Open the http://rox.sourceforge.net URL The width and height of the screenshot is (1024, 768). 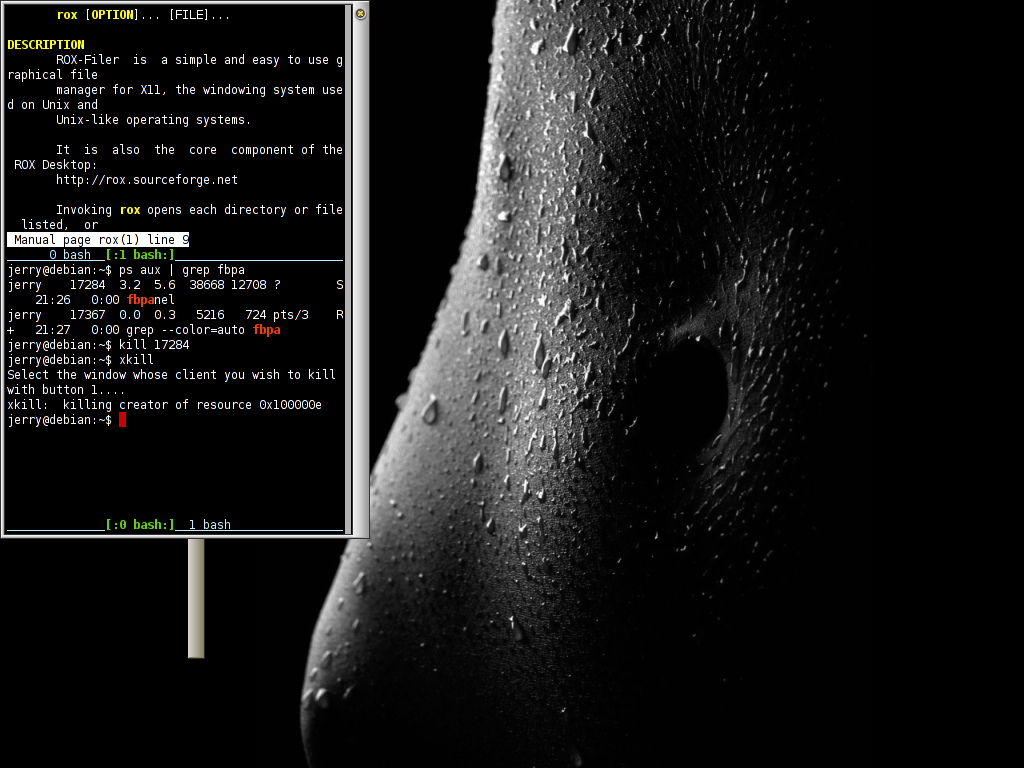[x=147, y=180]
